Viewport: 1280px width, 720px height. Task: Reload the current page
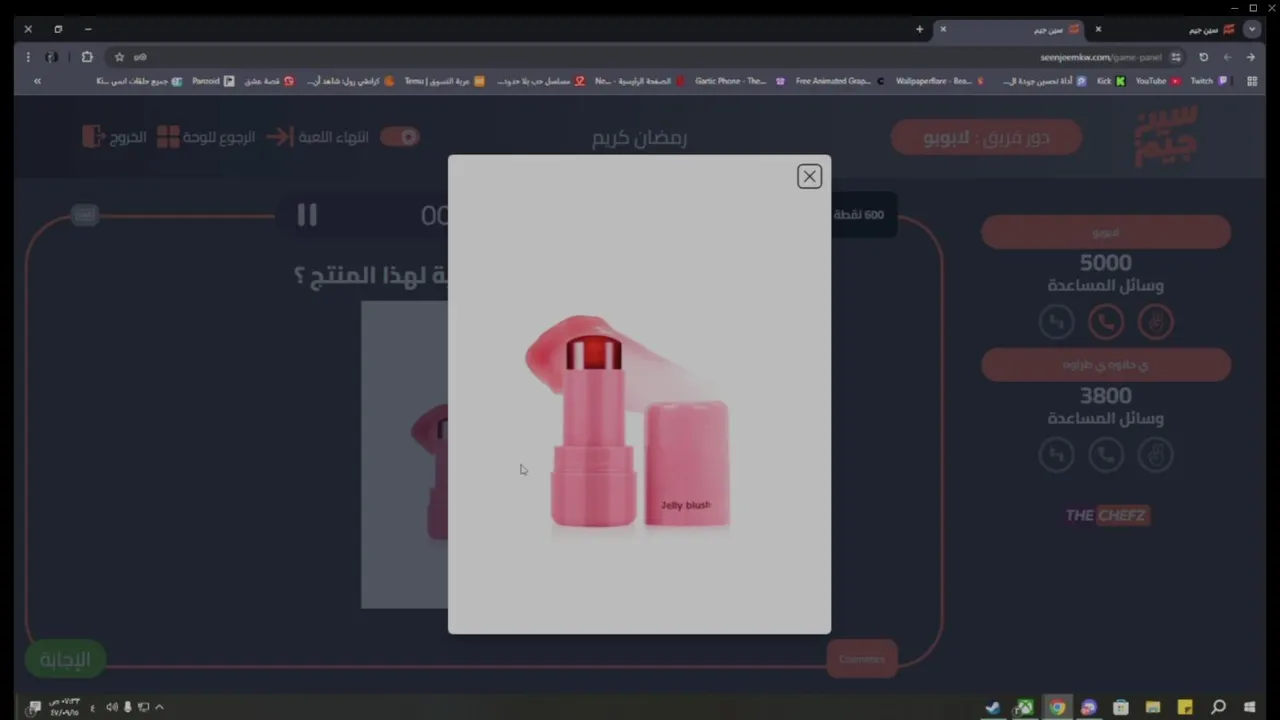point(1204,57)
